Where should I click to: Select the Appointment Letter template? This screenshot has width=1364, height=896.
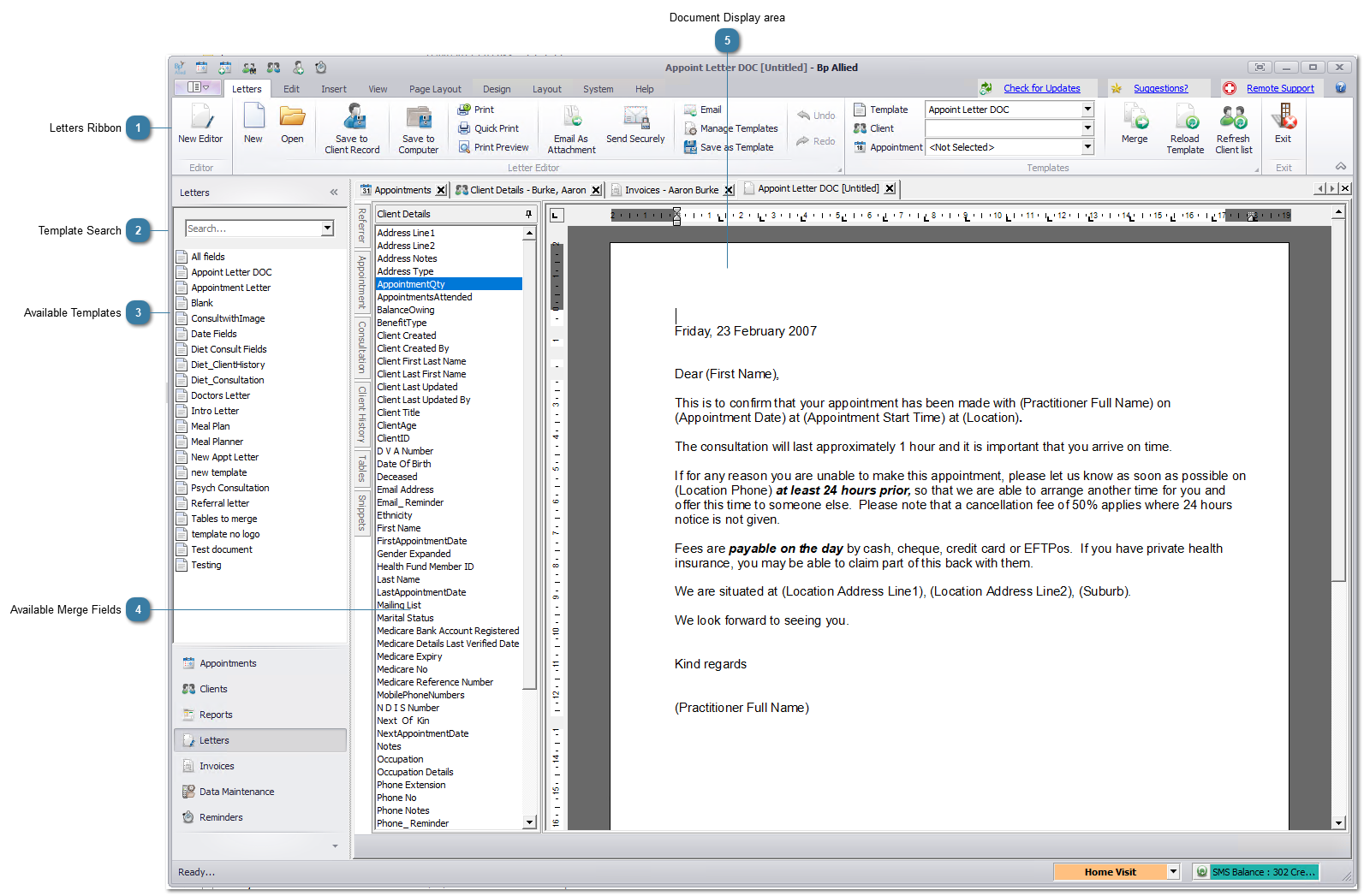pos(230,288)
